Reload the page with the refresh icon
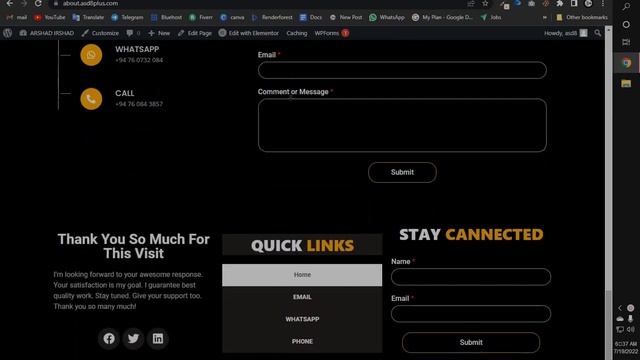Image resolution: width=640 pixels, height=360 pixels. tap(38, 3)
